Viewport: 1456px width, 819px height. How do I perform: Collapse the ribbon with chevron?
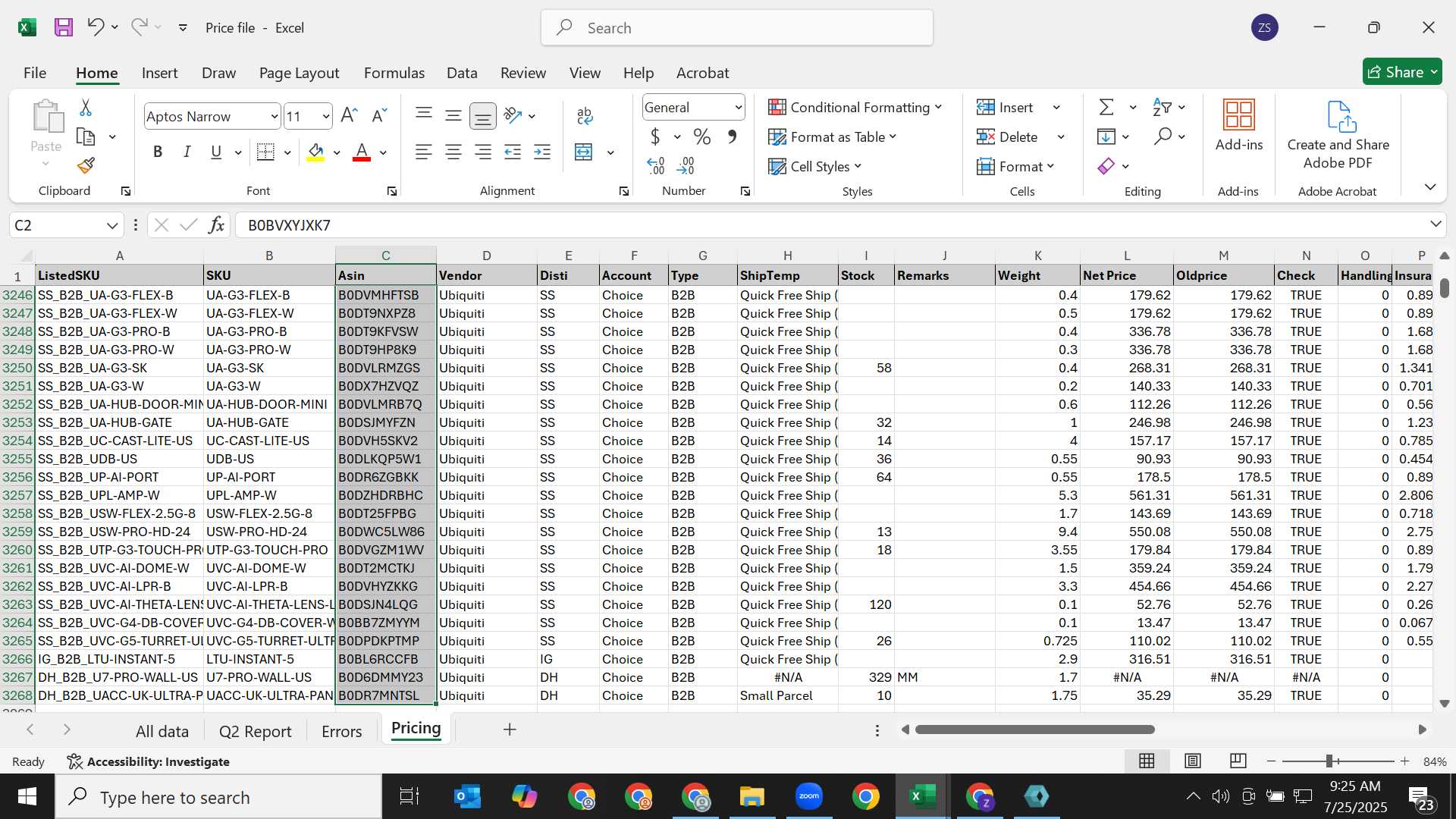pyautogui.click(x=1429, y=187)
